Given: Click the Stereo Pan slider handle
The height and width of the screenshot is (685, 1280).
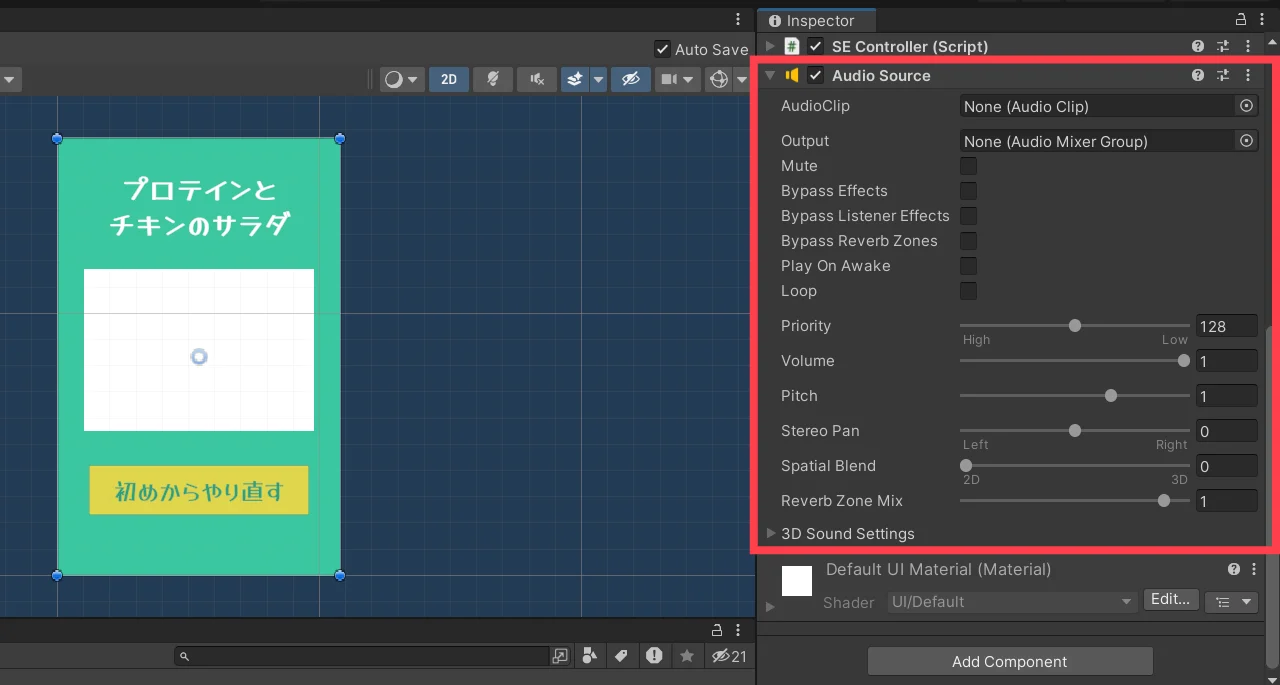Looking at the screenshot, I should click(x=1075, y=430).
